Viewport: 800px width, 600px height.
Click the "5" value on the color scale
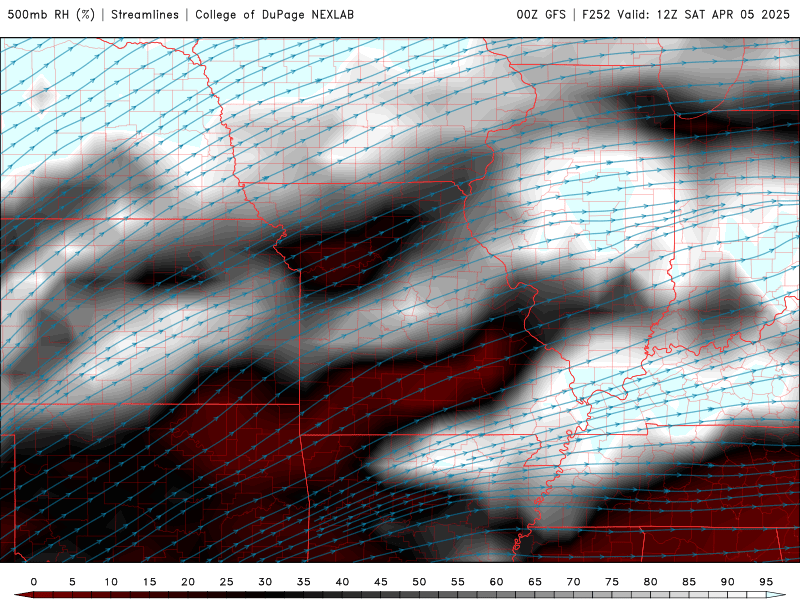tap(72, 582)
